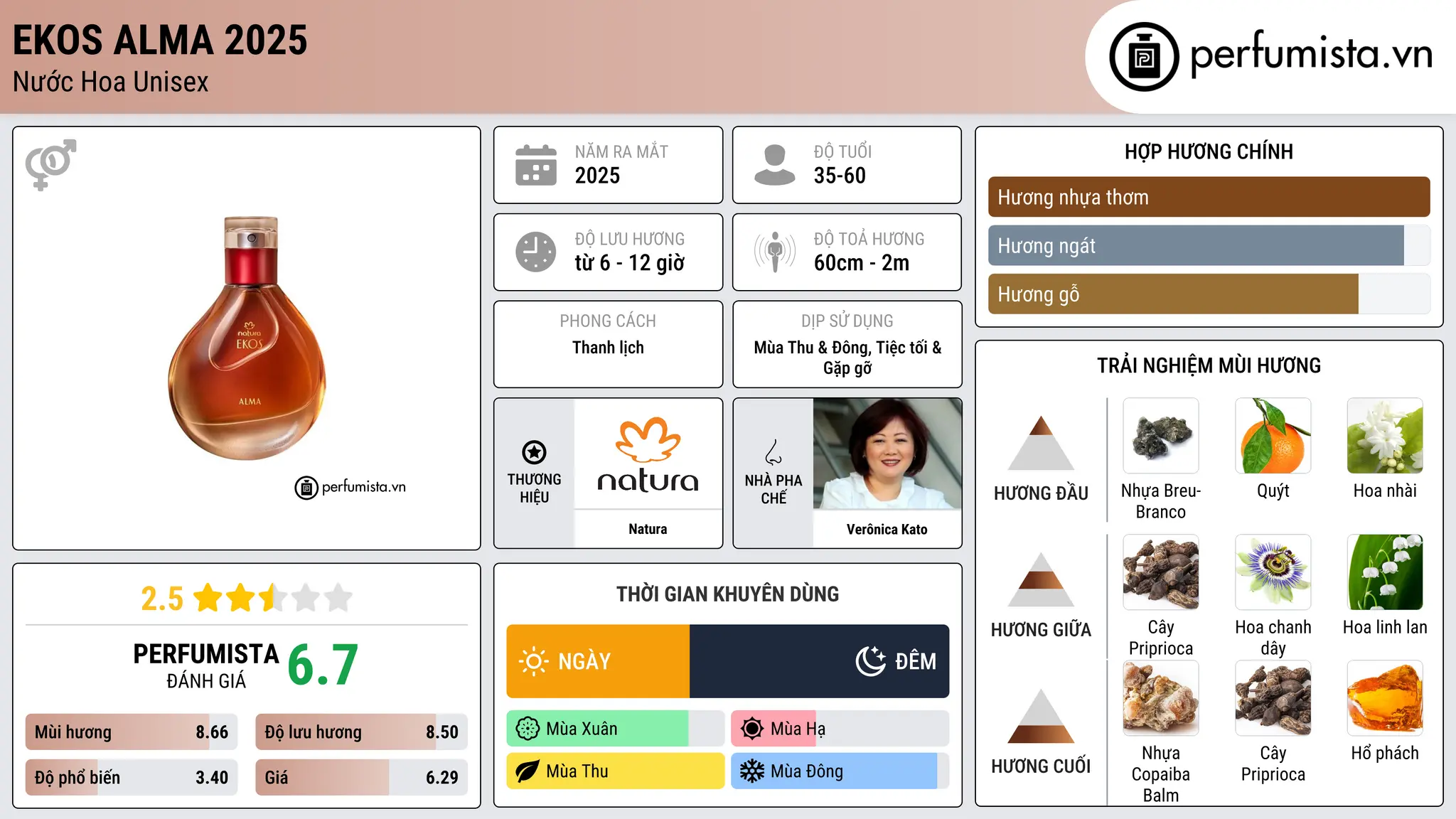Click the Mùa Hạ season bar
The height and width of the screenshot is (819, 1456).
point(840,729)
